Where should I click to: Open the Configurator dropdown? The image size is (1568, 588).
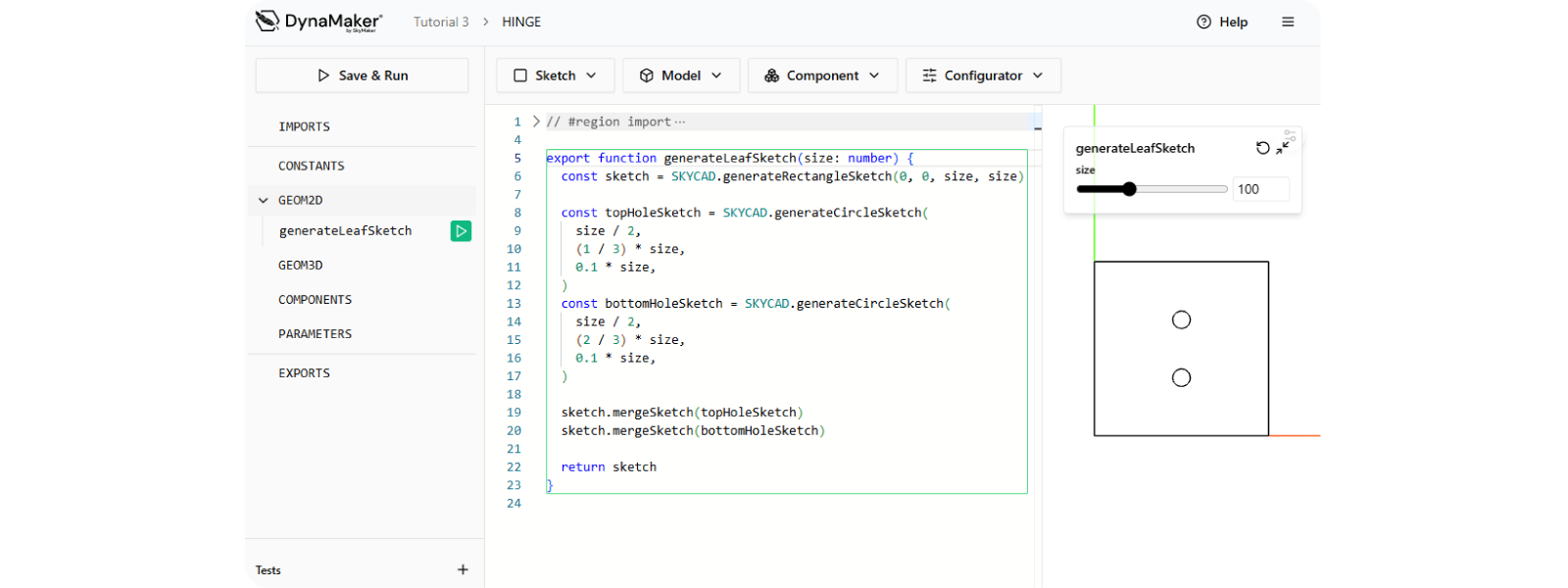[983, 75]
